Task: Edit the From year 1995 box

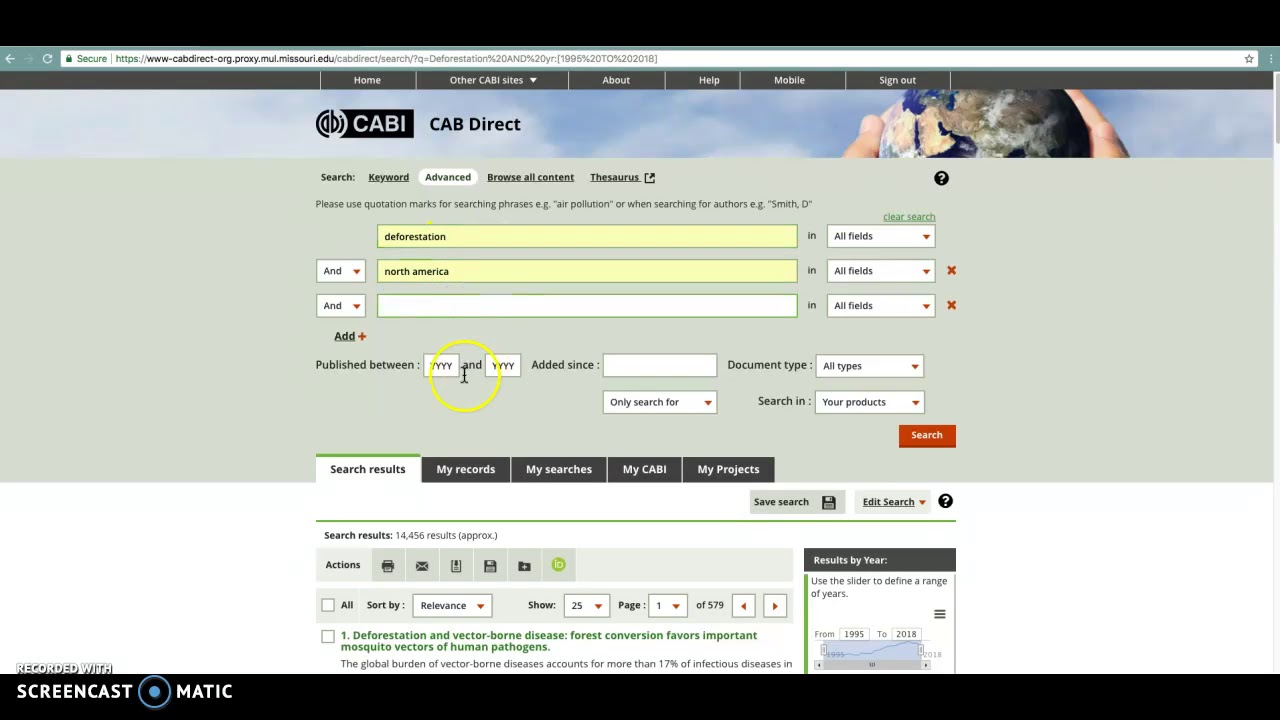Action: (x=853, y=634)
